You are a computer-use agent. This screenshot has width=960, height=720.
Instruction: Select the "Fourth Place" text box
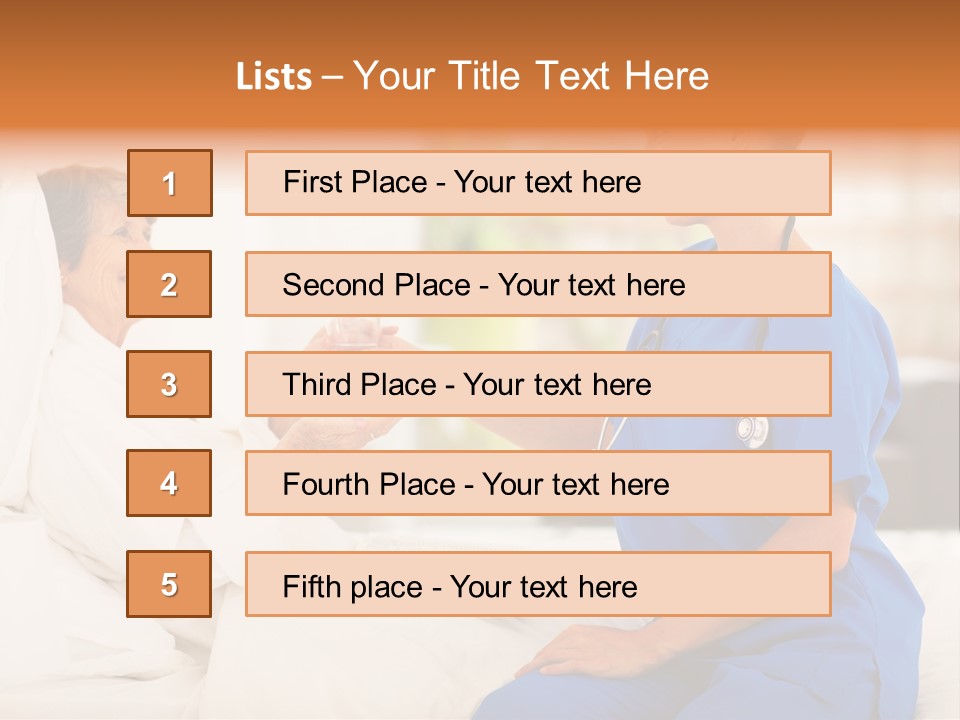pyautogui.click(x=538, y=484)
